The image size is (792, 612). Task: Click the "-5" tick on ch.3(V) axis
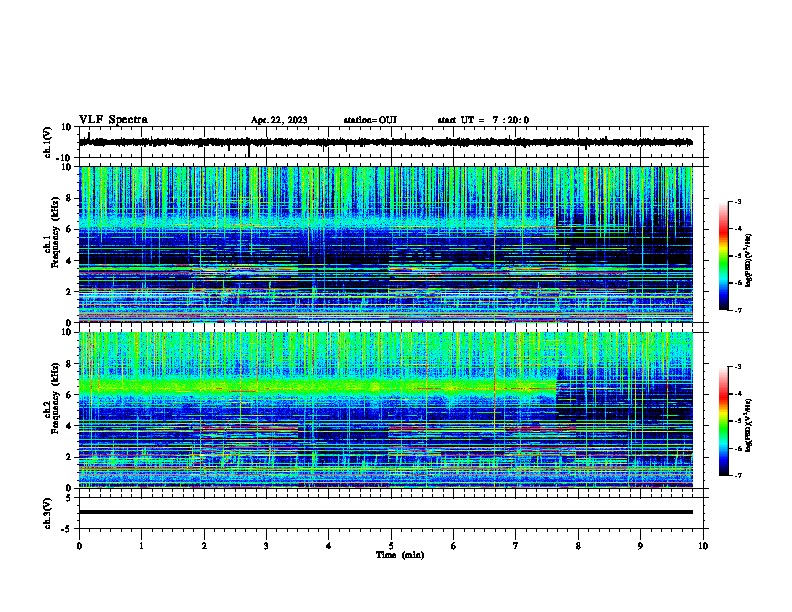68,529
